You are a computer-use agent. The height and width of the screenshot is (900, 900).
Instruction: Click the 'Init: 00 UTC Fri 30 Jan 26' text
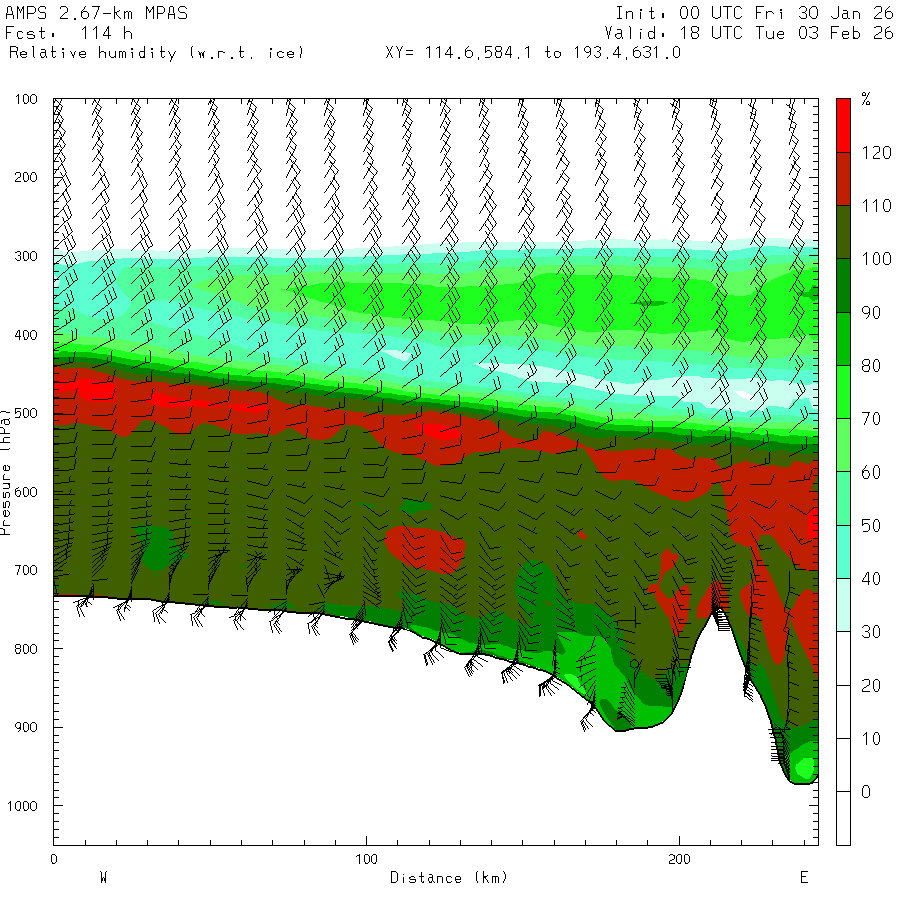tap(755, 13)
